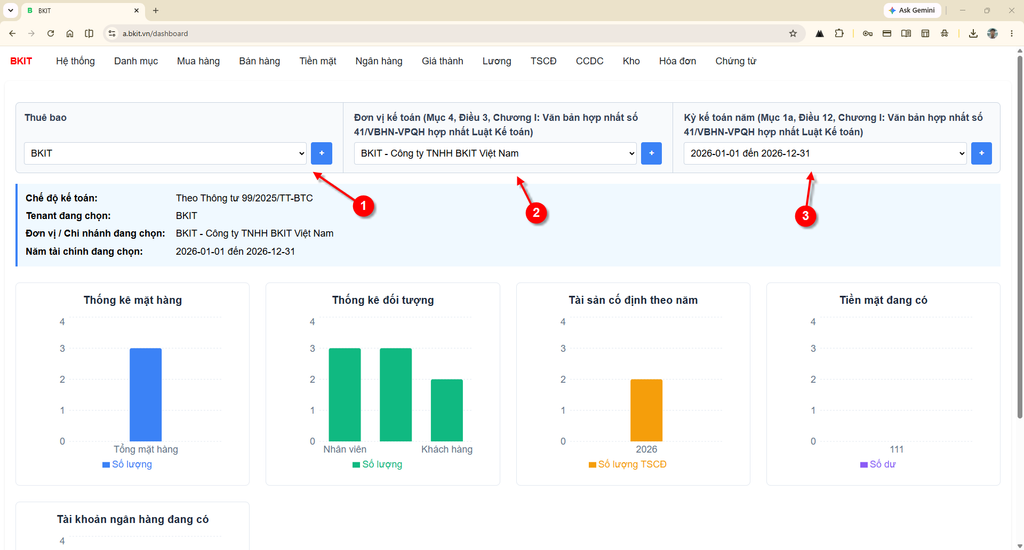1024x550 pixels.
Task: Open the browser profile avatar
Action: (993, 33)
